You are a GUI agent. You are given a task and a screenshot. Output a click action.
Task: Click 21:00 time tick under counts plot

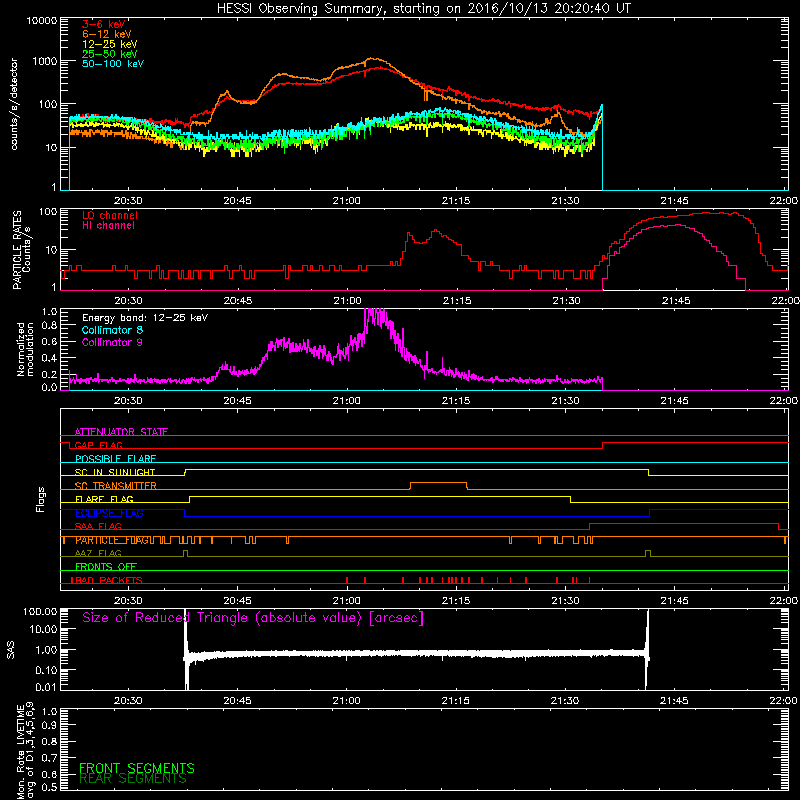tap(346, 201)
